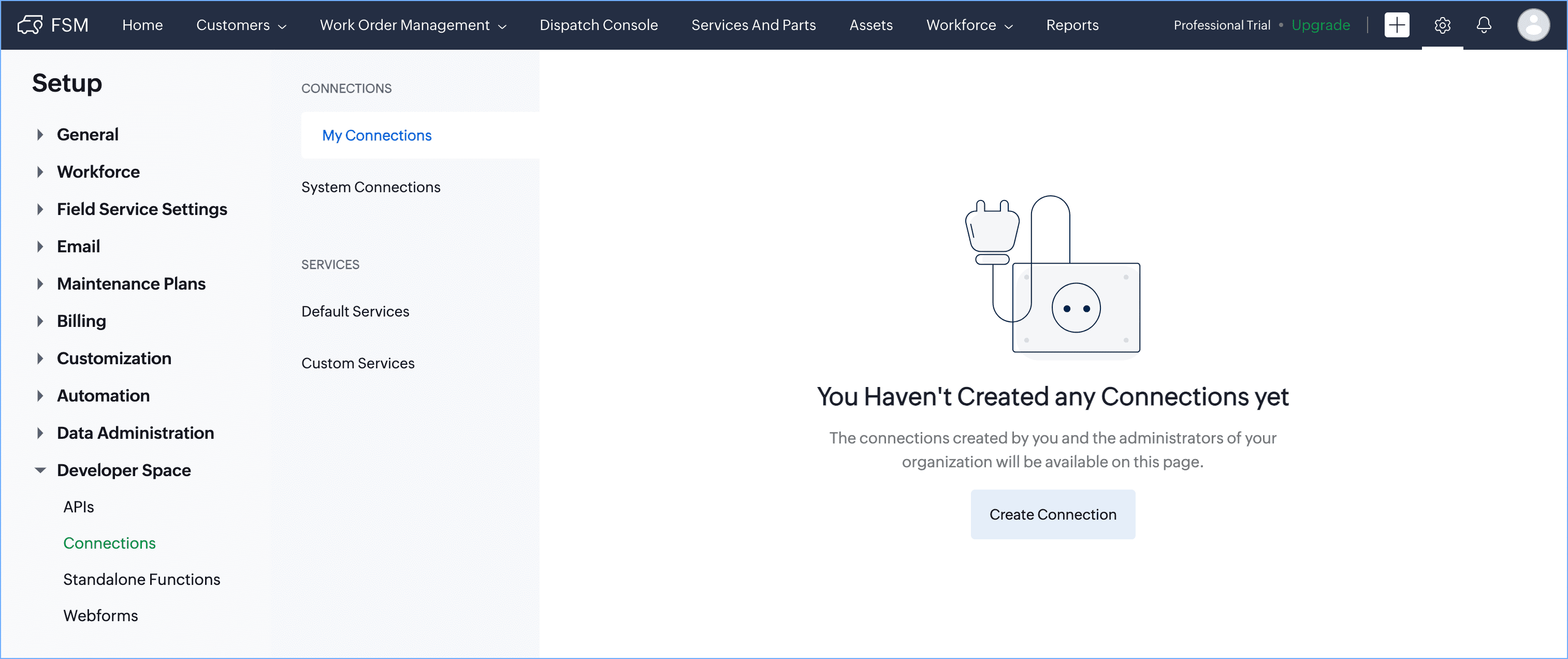The width and height of the screenshot is (1568, 659).
Task: Open the user profile avatar
Action: [1533, 25]
